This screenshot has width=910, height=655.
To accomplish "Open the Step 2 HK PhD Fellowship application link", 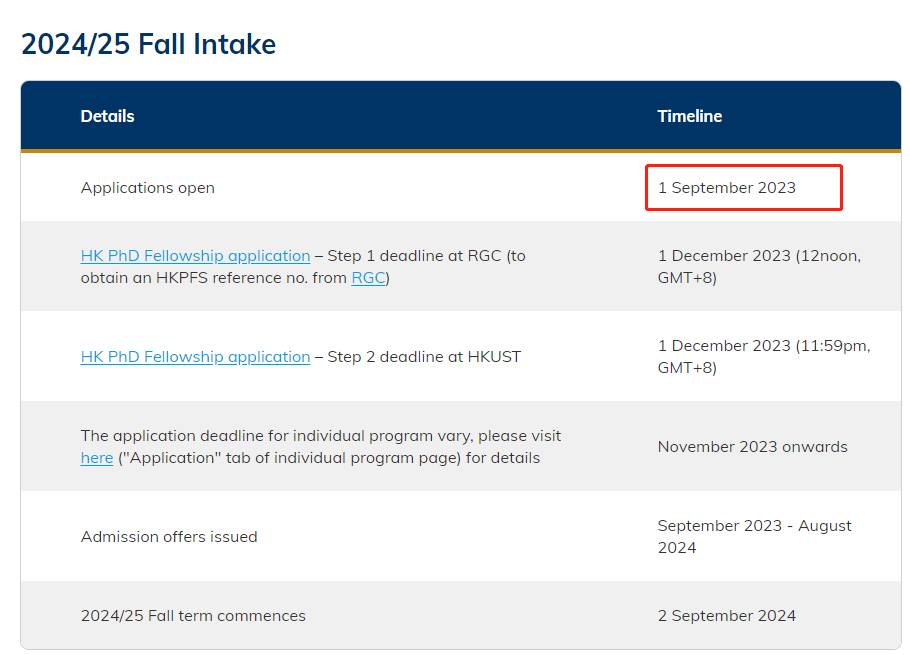I will point(195,357).
